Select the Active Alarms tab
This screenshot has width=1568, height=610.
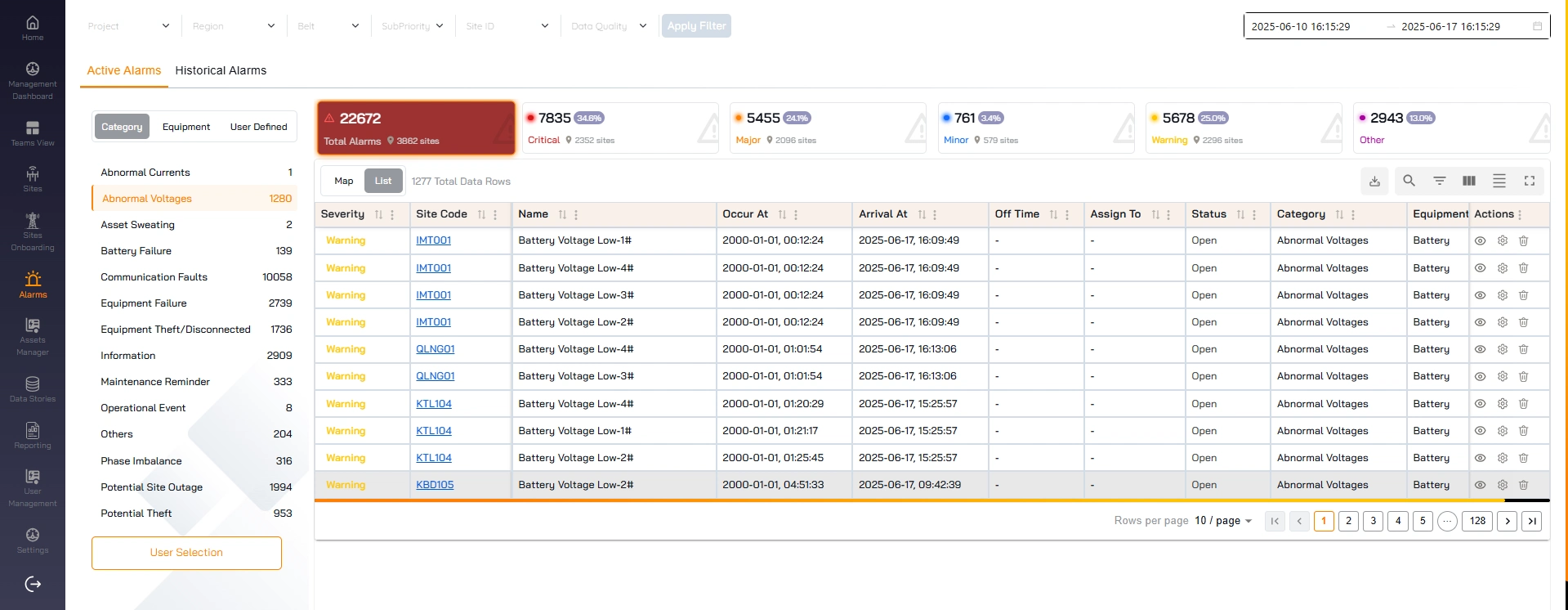click(x=124, y=70)
